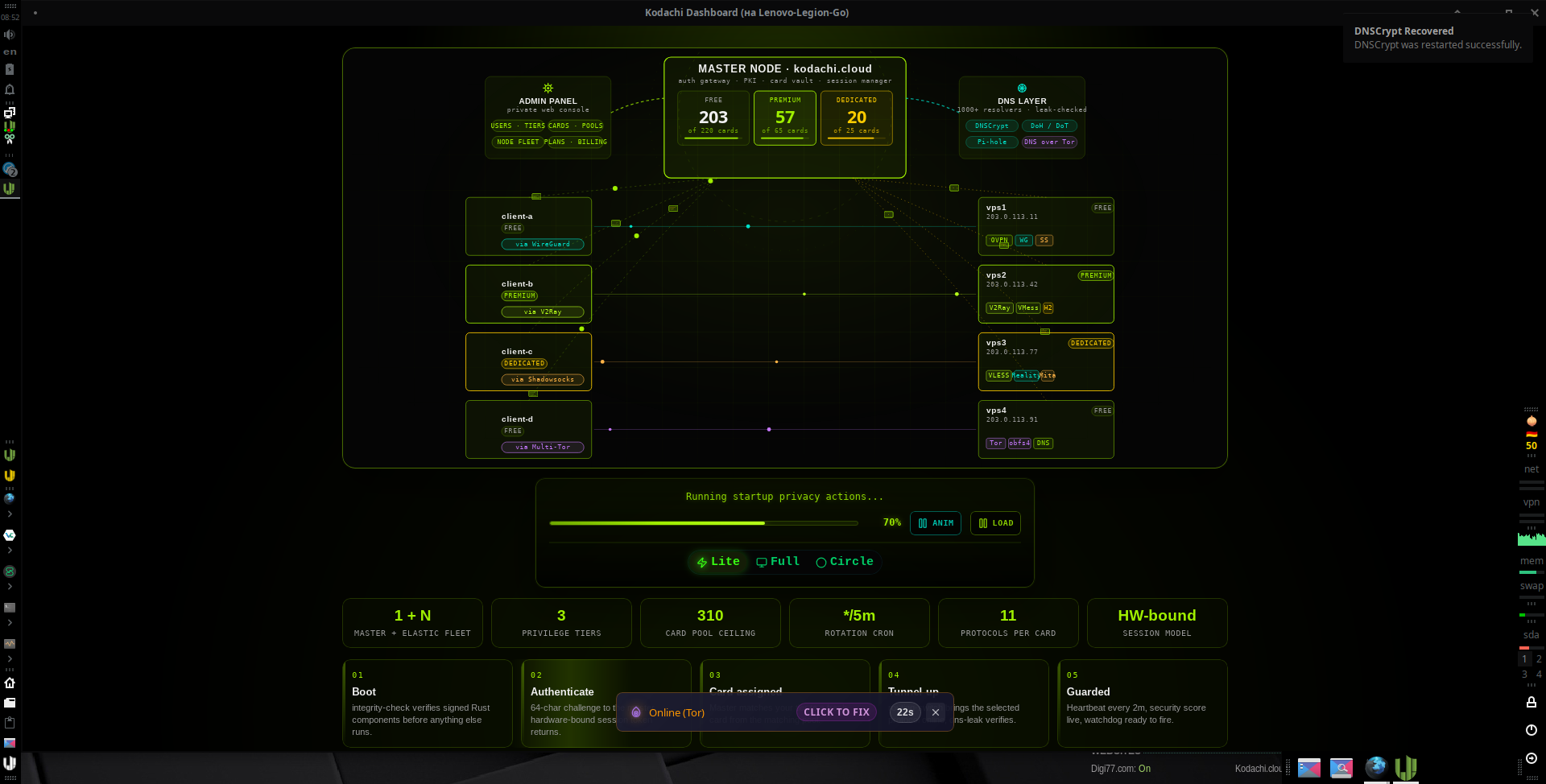This screenshot has width=1546, height=784.
Task: Open the magnifier window icon in bottom taskbar
Action: pyautogui.click(x=1341, y=768)
